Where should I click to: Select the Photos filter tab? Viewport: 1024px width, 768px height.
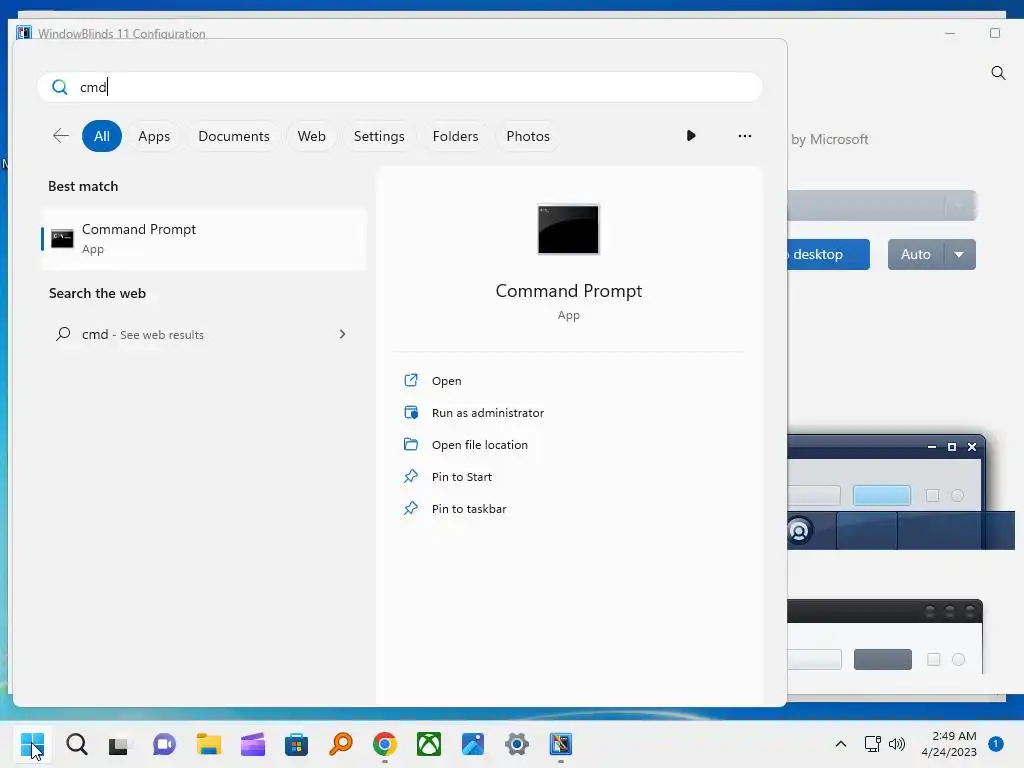[x=528, y=136]
